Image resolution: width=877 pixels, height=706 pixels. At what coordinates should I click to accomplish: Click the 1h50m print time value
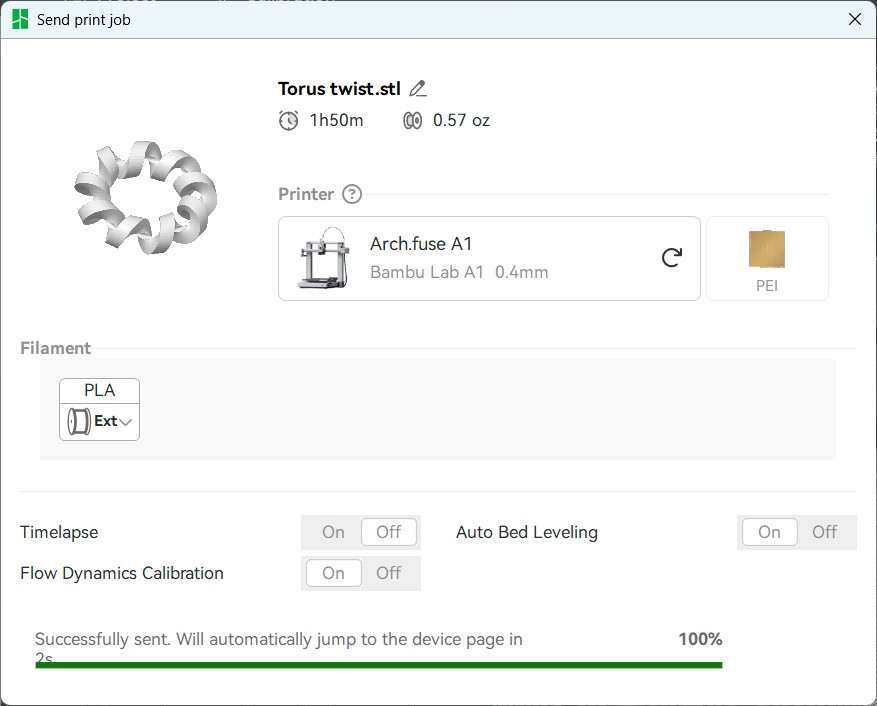pyautogui.click(x=337, y=120)
